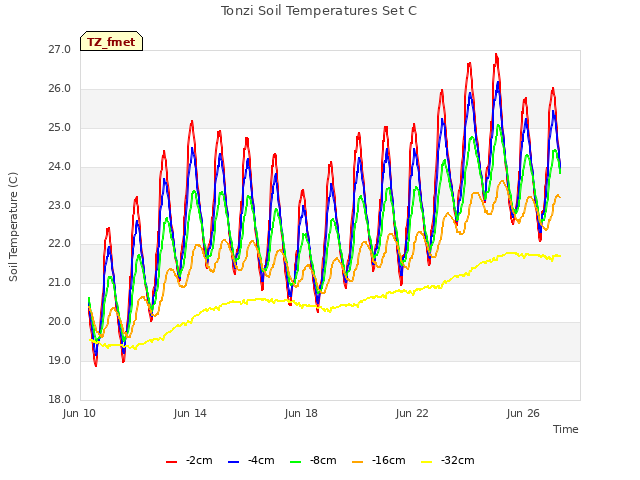
Task: Click the yellow -32cm legend color marker
Action: coord(427,462)
